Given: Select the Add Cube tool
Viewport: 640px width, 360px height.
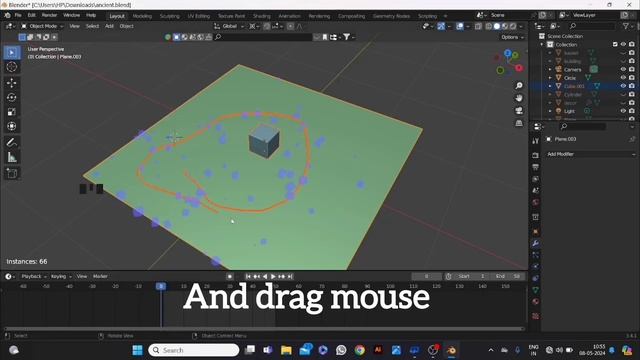Looking at the screenshot, I should click(x=11, y=173).
